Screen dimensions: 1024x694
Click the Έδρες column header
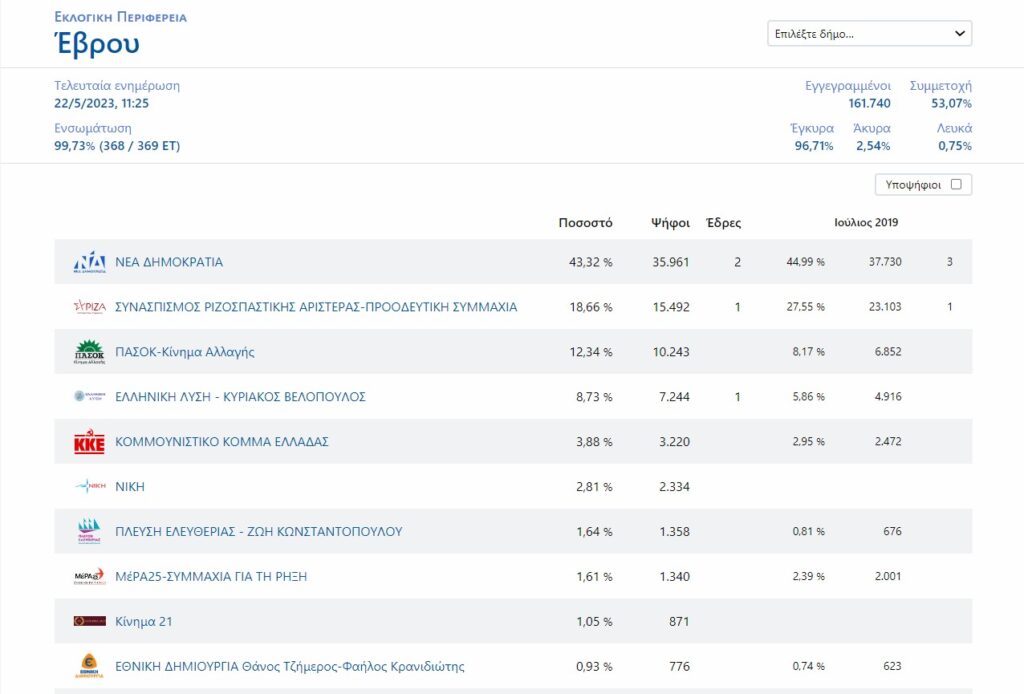tap(723, 223)
